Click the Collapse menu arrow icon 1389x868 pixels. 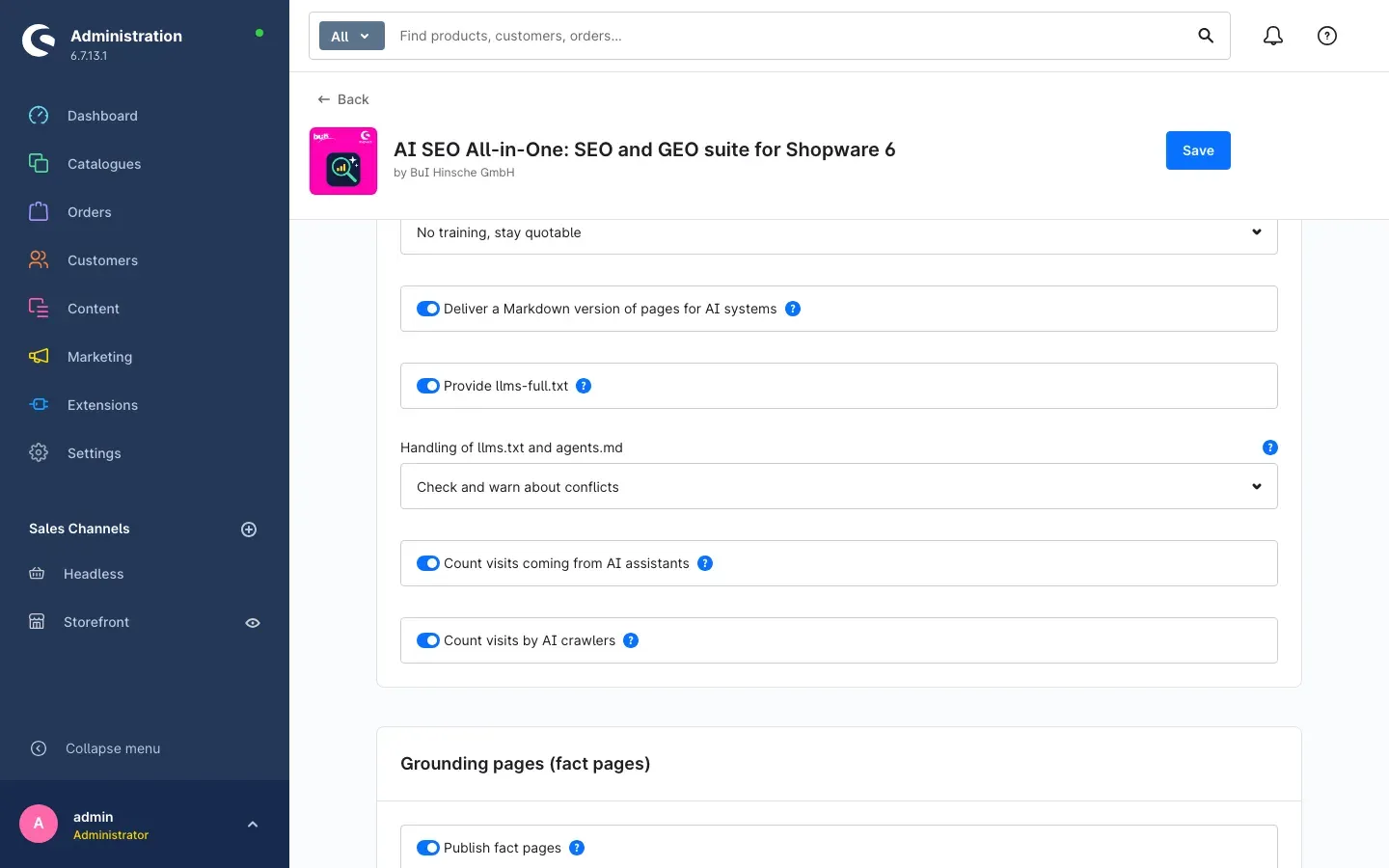coord(39,748)
